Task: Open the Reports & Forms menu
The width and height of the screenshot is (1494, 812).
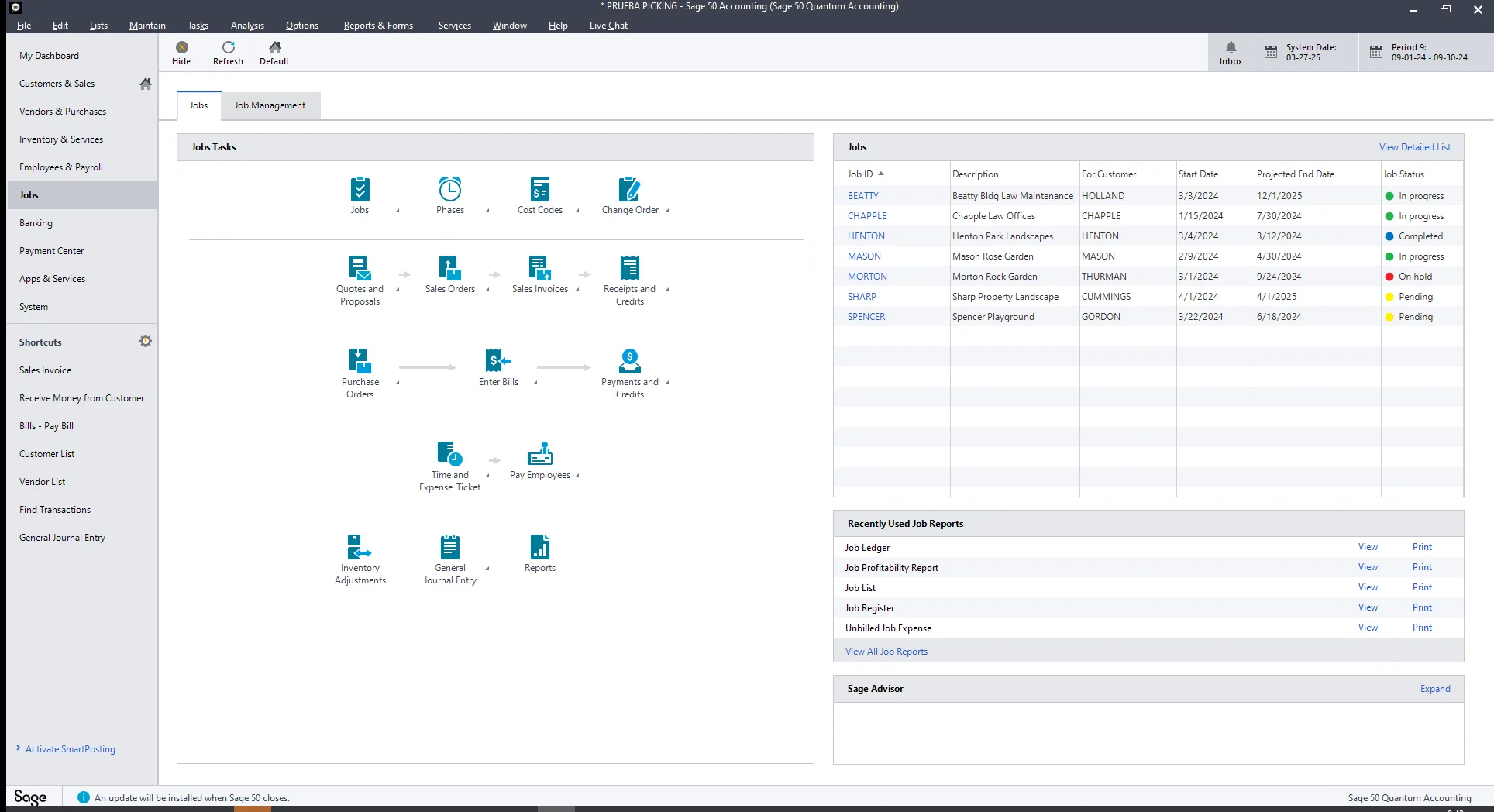Action: pyautogui.click(x=378, y=26)
